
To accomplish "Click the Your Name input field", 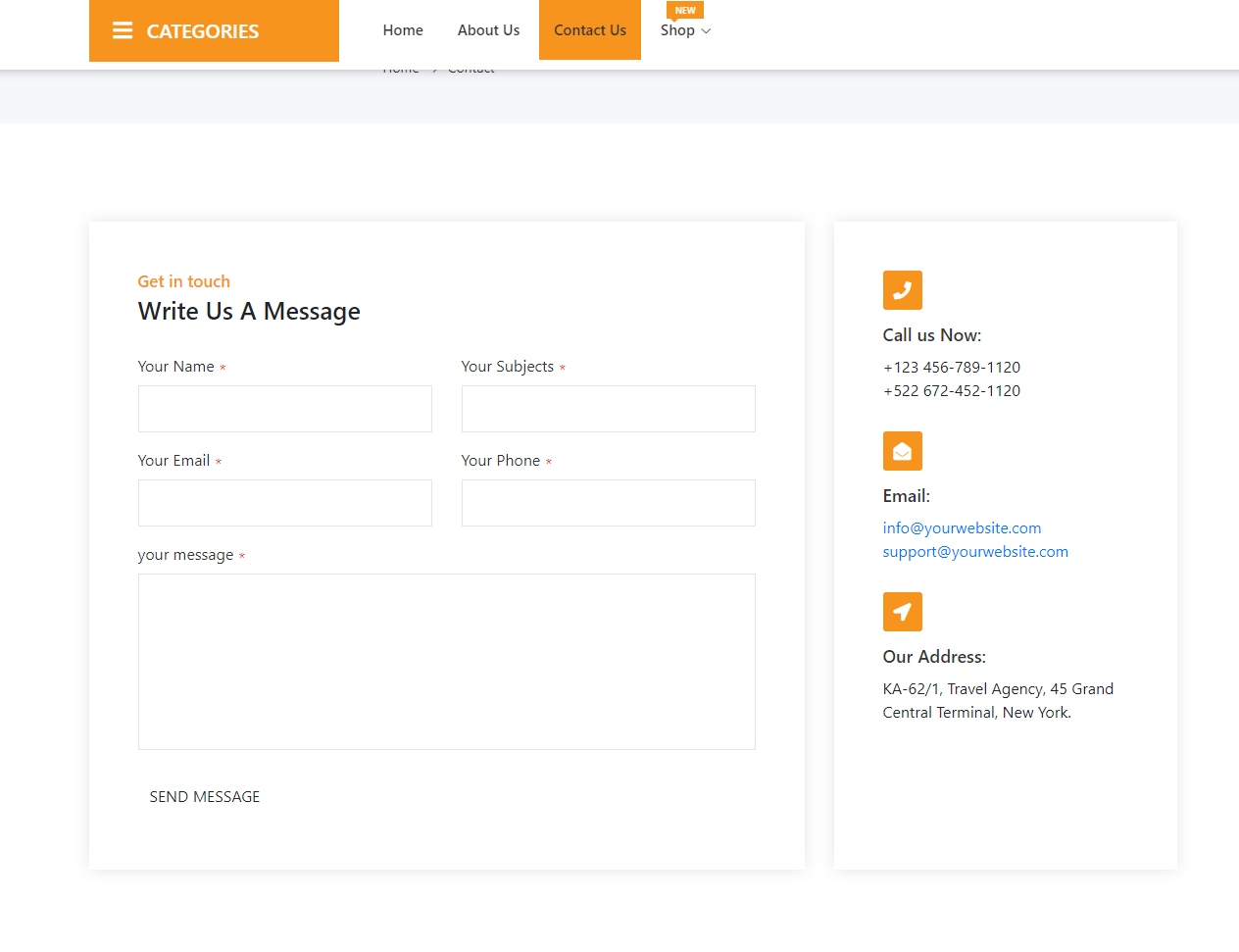I will 284,408.
